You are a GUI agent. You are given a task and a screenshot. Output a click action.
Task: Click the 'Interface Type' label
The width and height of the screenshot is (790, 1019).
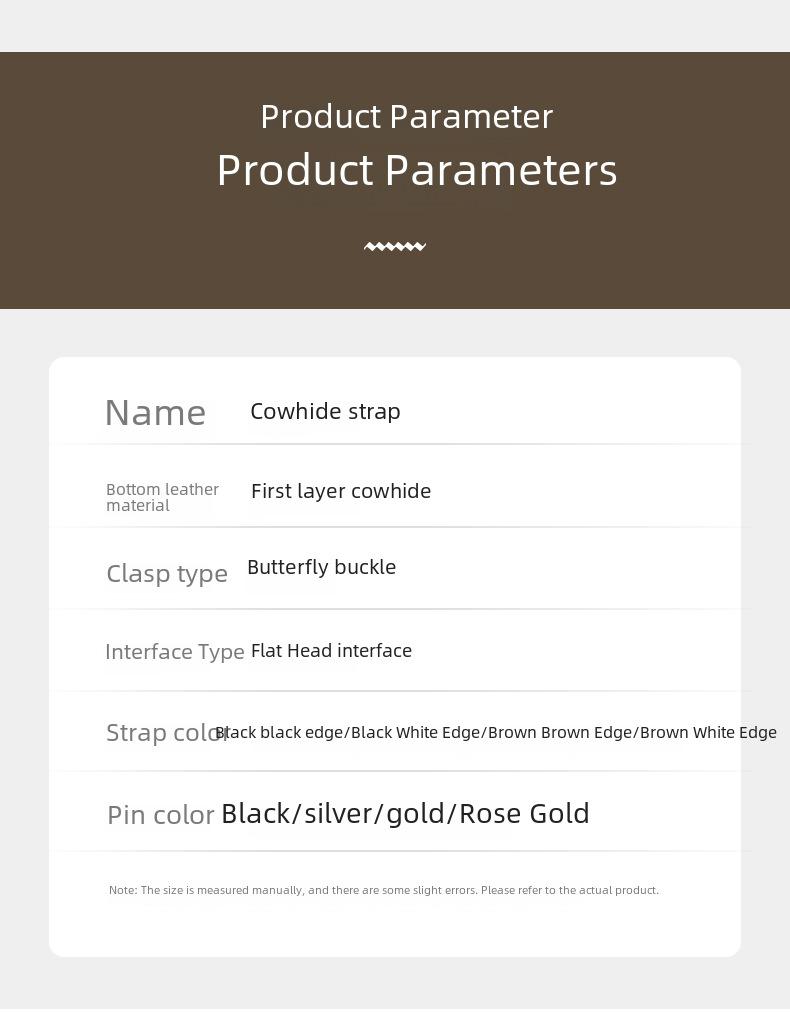(x=175, y=652)
